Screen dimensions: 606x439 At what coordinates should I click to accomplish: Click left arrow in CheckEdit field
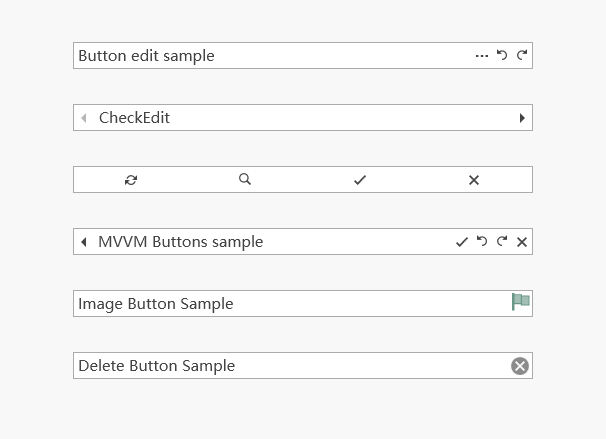tap(84, 118)
